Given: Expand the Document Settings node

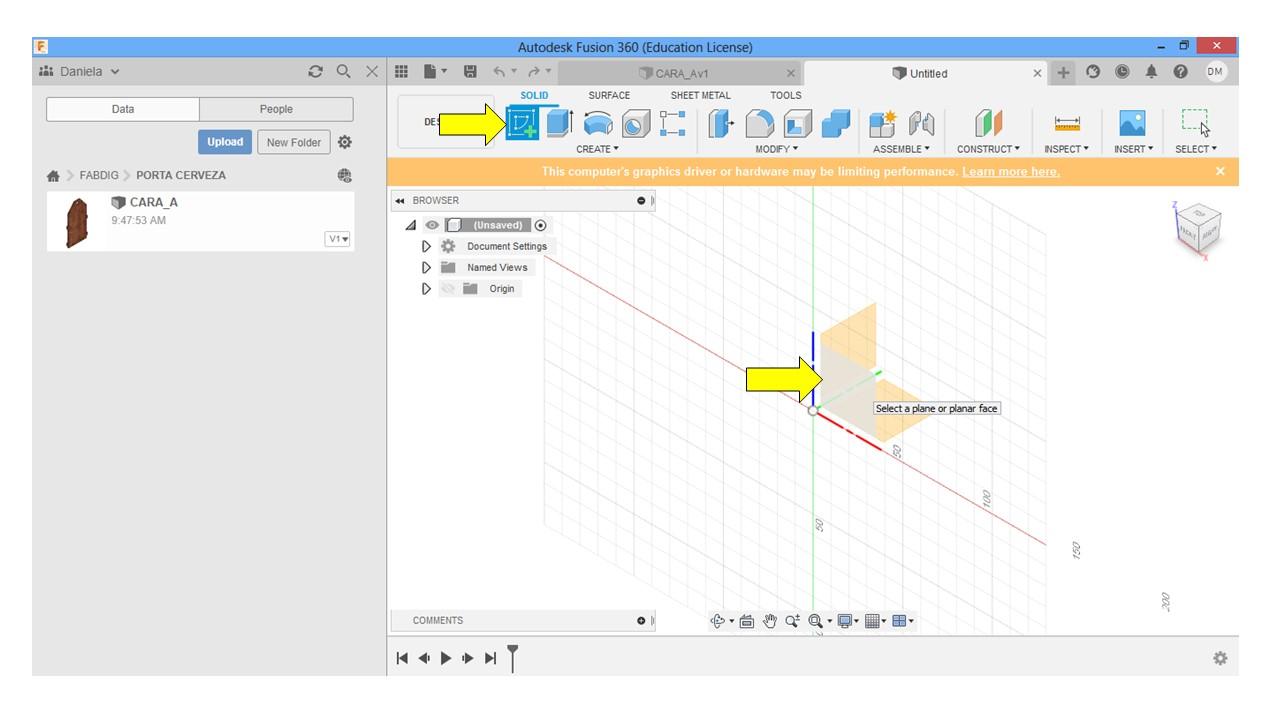Looking at the screenshot, I should tap(427, 246).
